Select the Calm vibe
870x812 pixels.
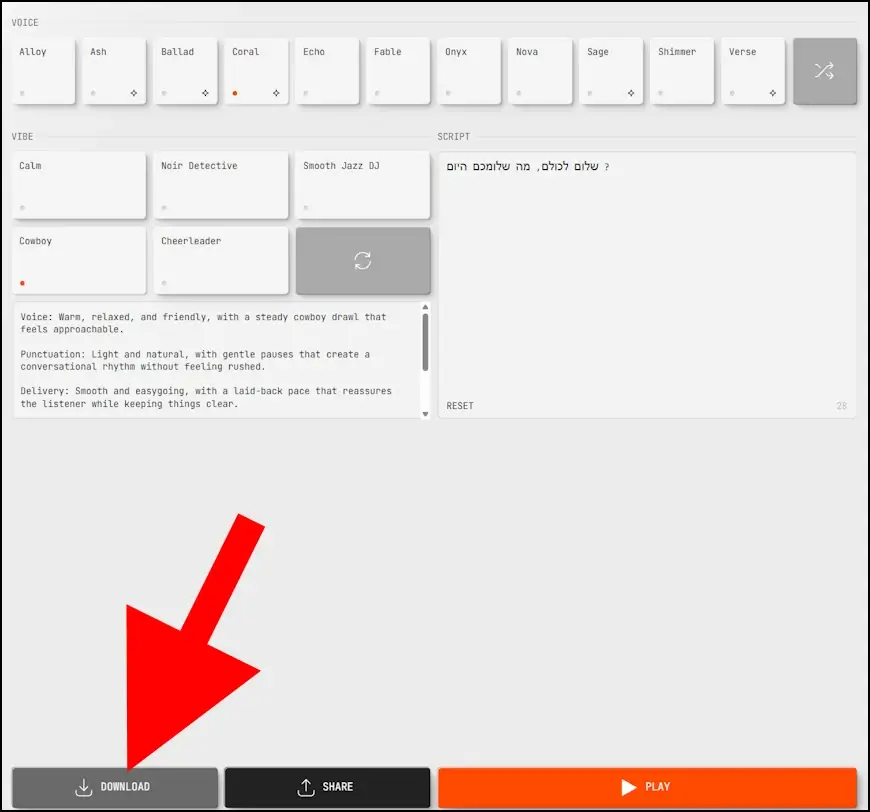79,185
